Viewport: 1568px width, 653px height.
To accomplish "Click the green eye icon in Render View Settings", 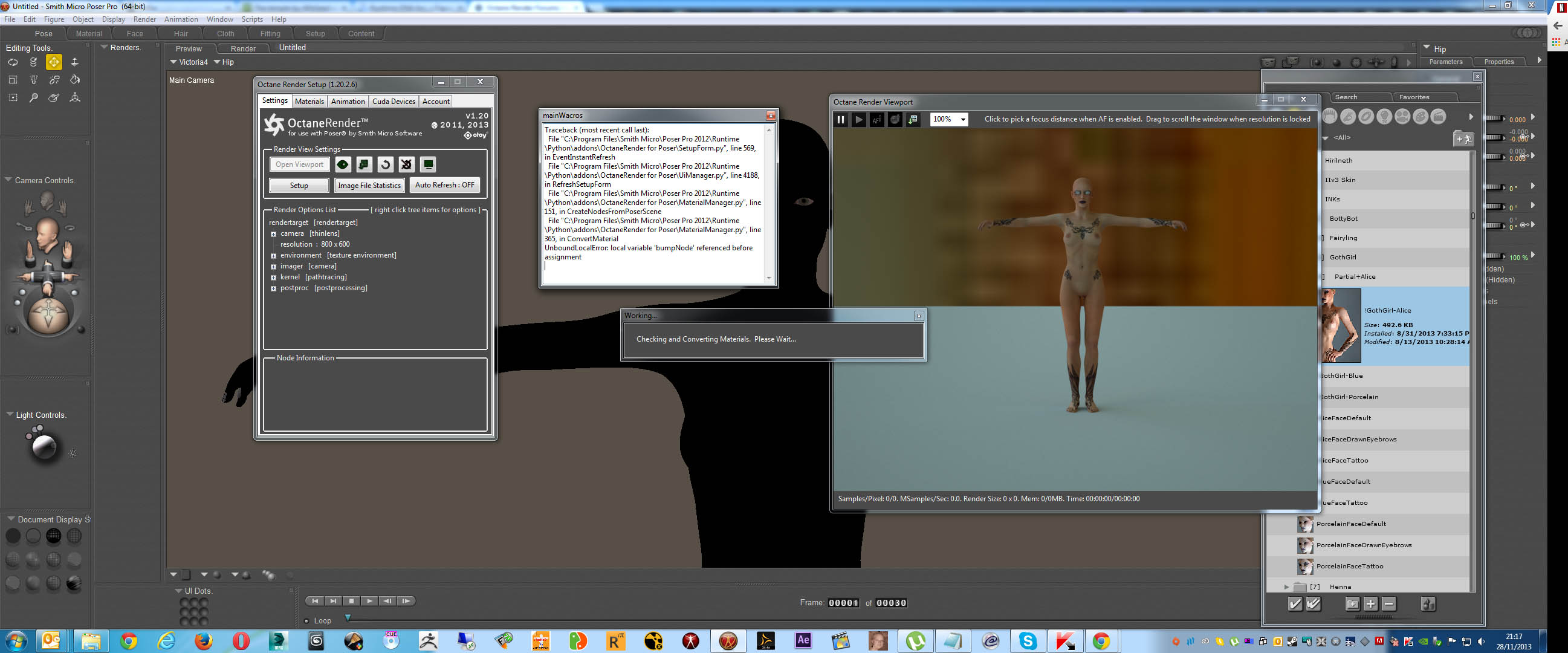I will click(343, 164).
